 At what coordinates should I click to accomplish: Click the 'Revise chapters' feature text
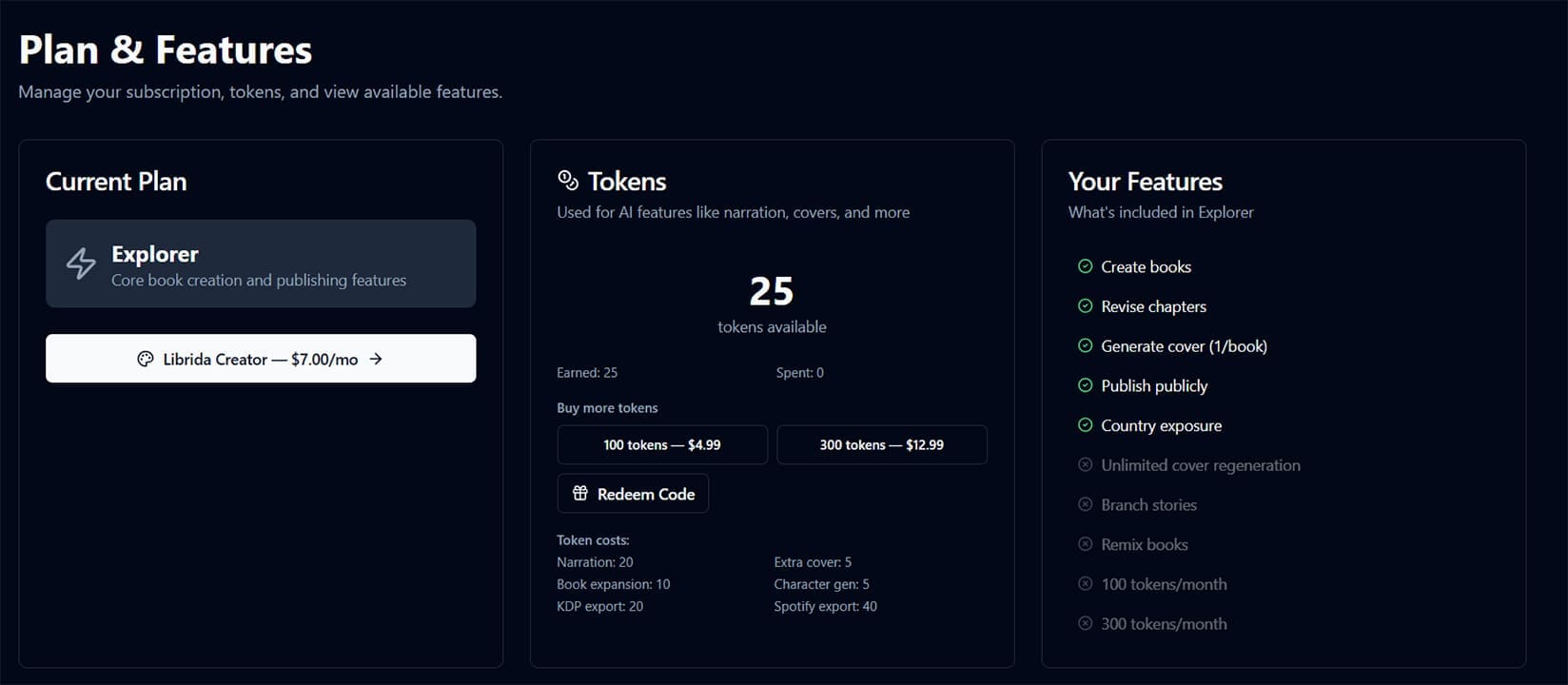(1154, 306)
